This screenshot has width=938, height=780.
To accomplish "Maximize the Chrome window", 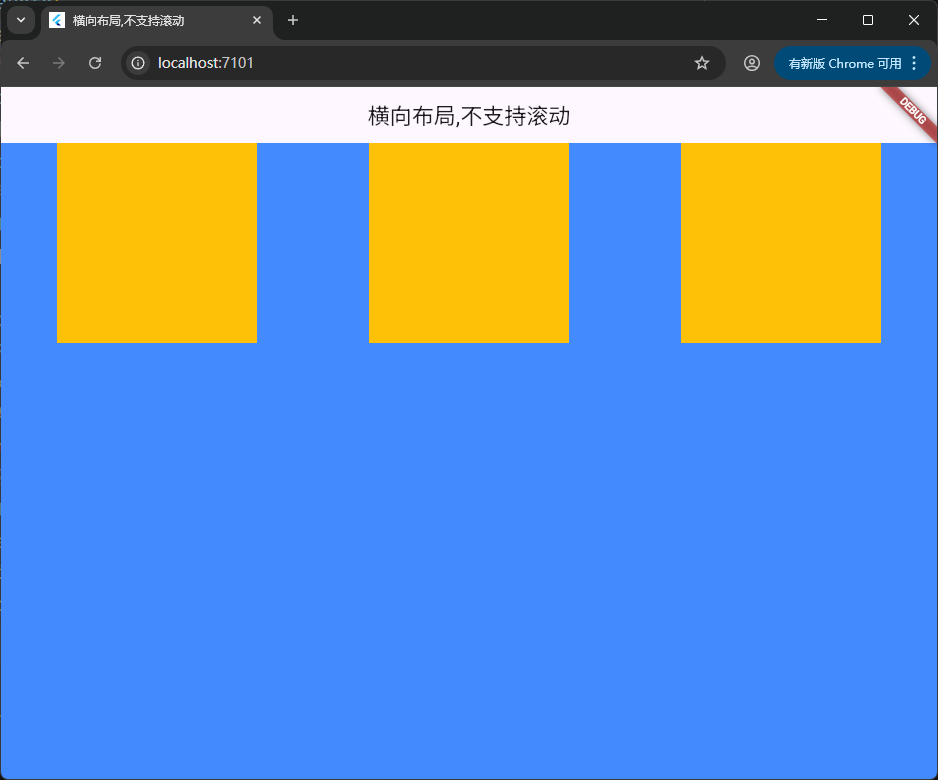I will point(868,20).
